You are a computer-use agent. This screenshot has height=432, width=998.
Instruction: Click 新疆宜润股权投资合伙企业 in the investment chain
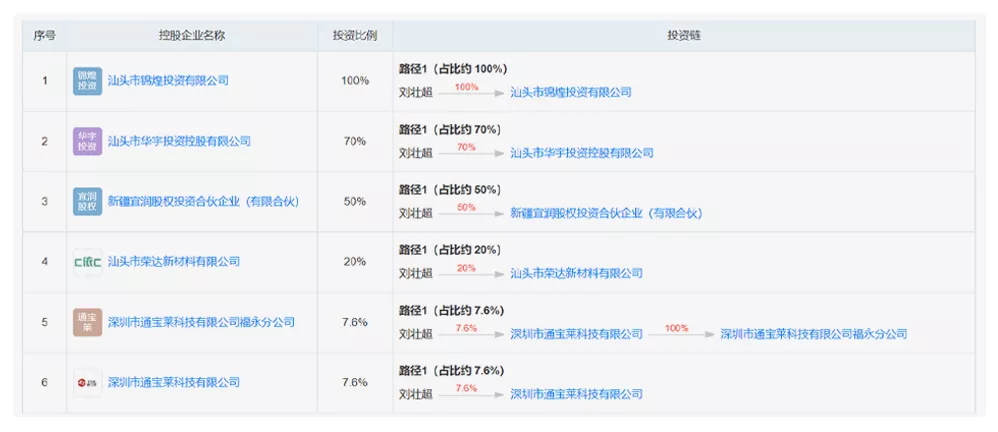(606, 213)
